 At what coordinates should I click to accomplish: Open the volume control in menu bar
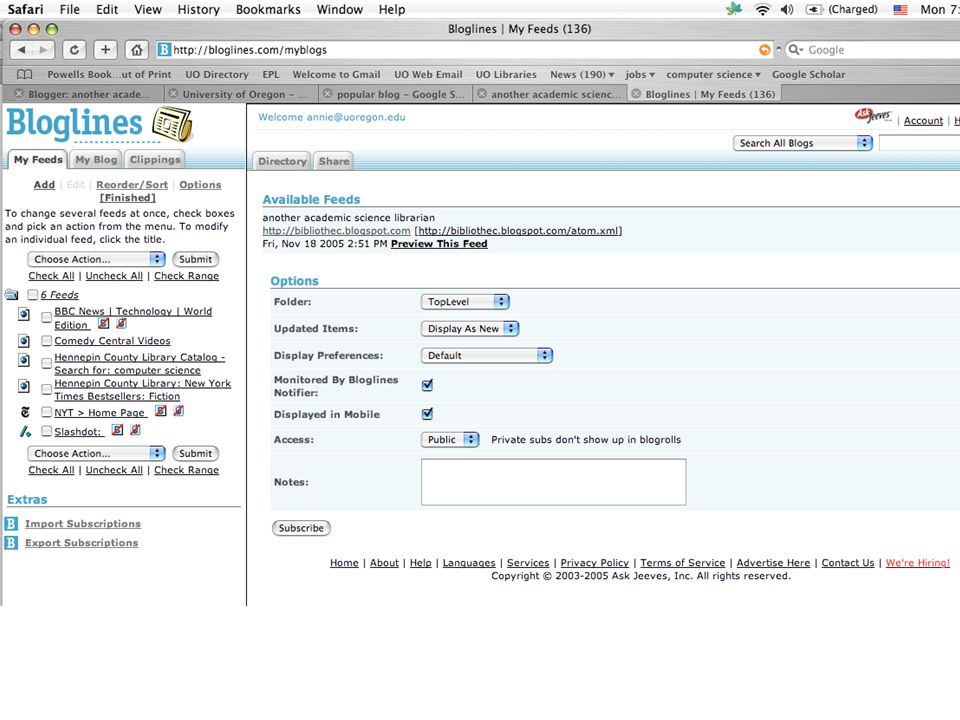pos(787,9)
